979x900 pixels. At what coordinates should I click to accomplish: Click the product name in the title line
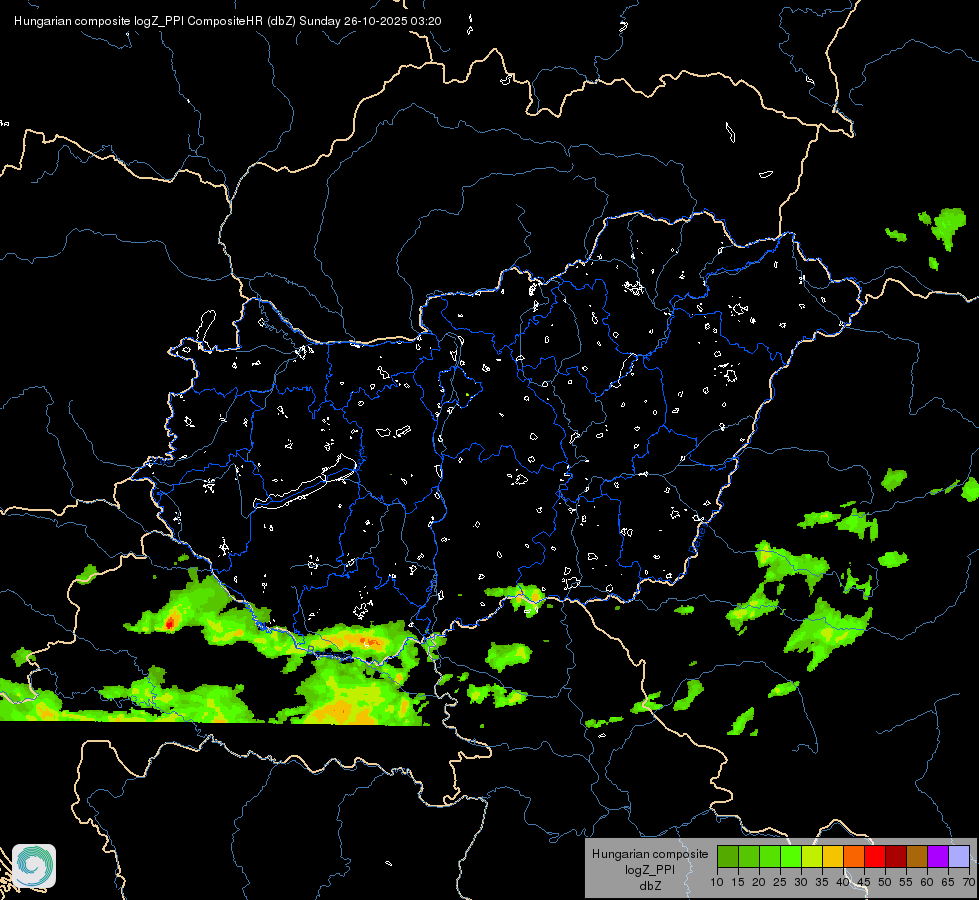point(154,21)
